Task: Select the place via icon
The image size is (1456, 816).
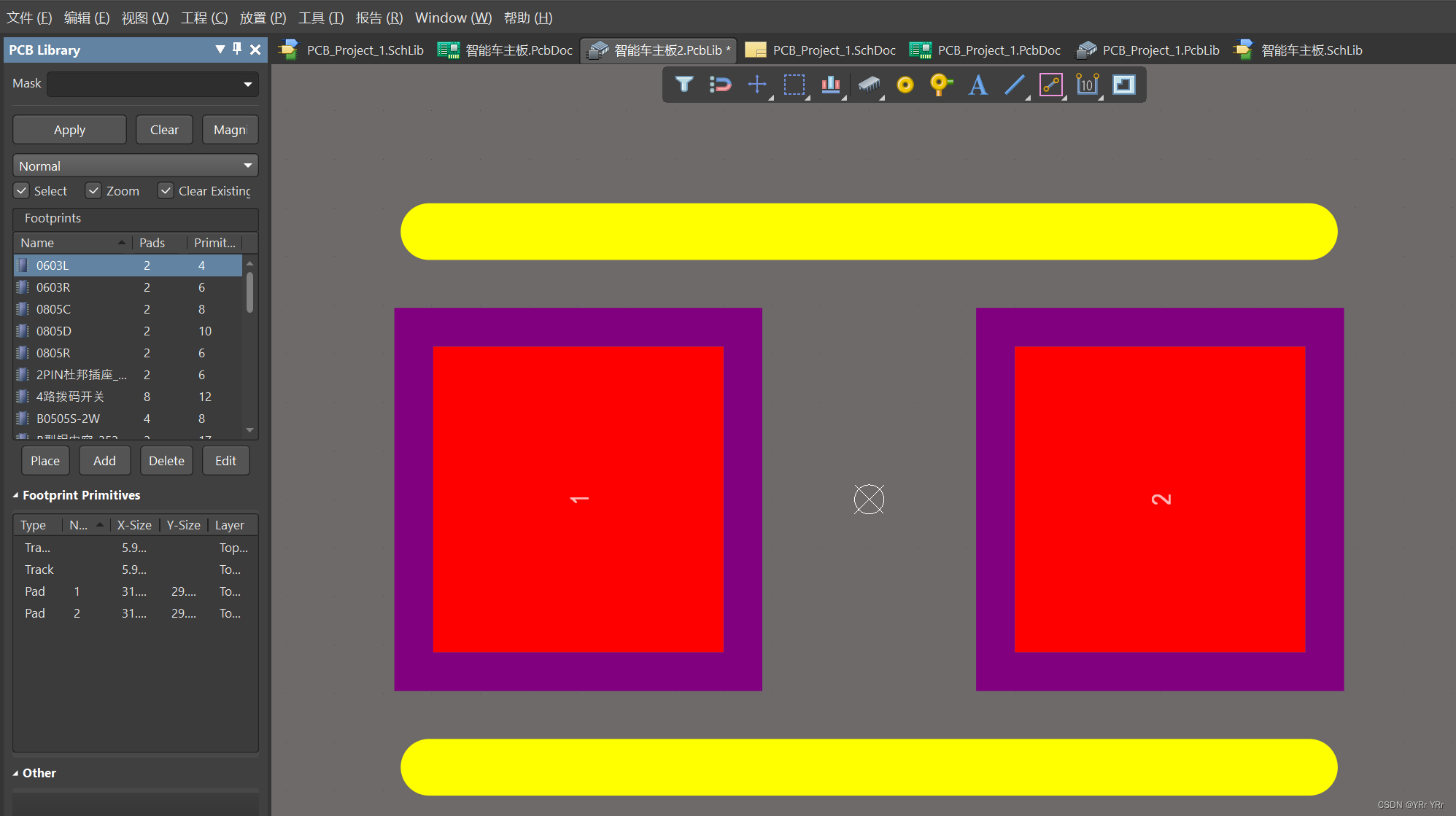Action: [941, 85]
